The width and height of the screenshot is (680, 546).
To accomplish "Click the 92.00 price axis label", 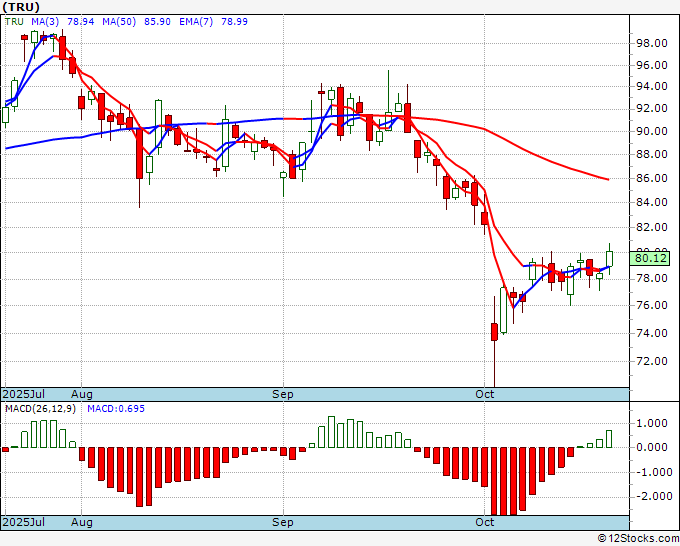I will click(651, 108).
